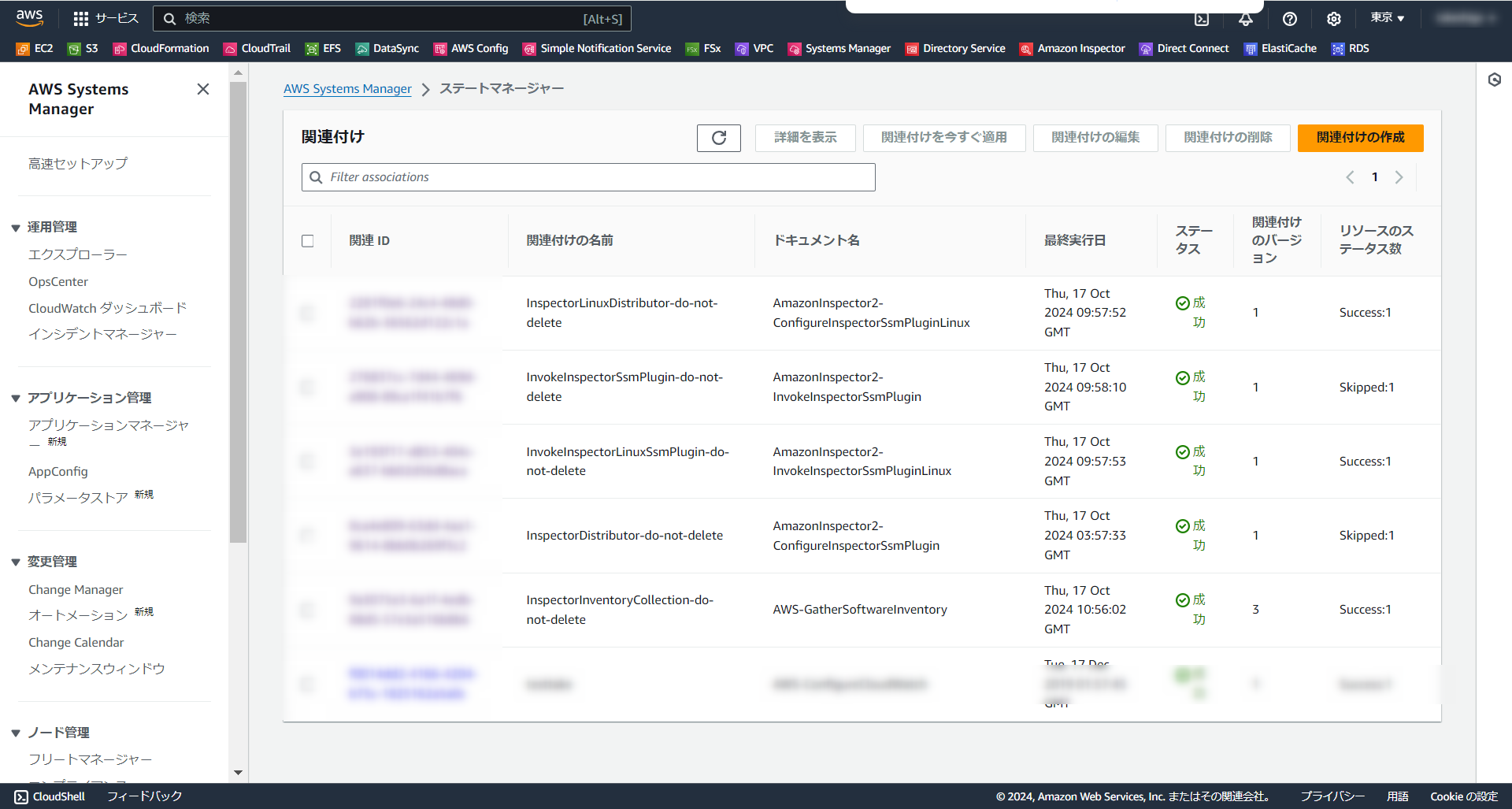Select checkbox for InspectorDistributor-do-not-delete row
This screenshot has height=809, width=1512.
point(308,536)
